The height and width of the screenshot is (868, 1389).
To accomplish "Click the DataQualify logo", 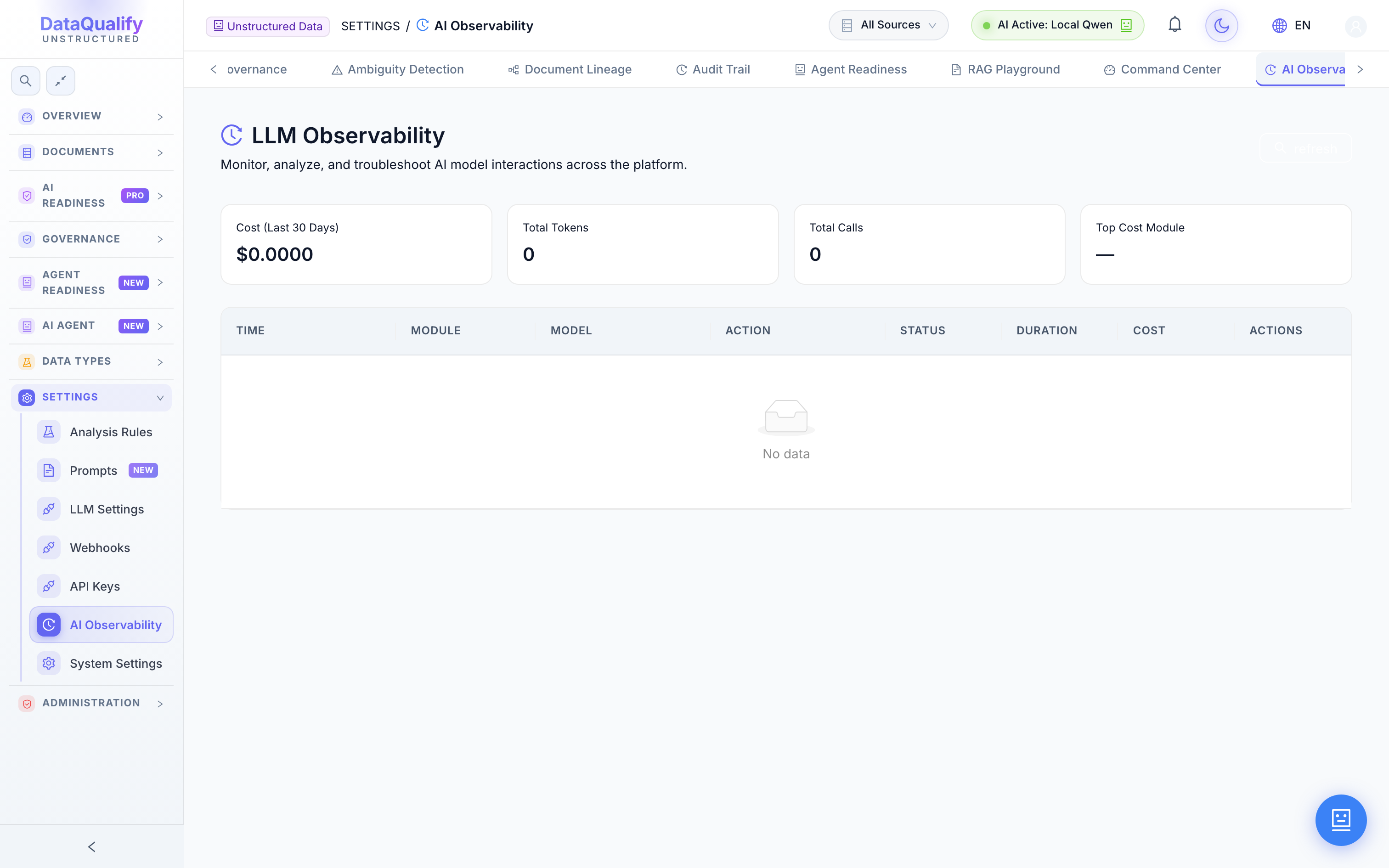I will pos(91,28).
